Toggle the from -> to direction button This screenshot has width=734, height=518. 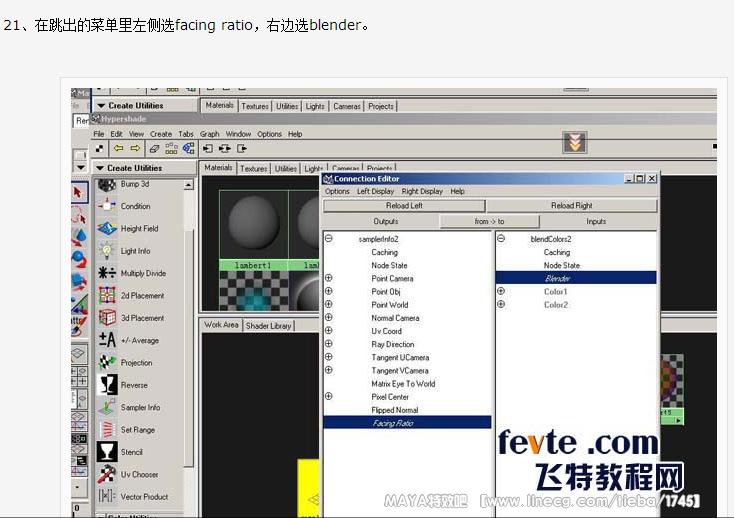pyautogui.click(x=490, y=221)
